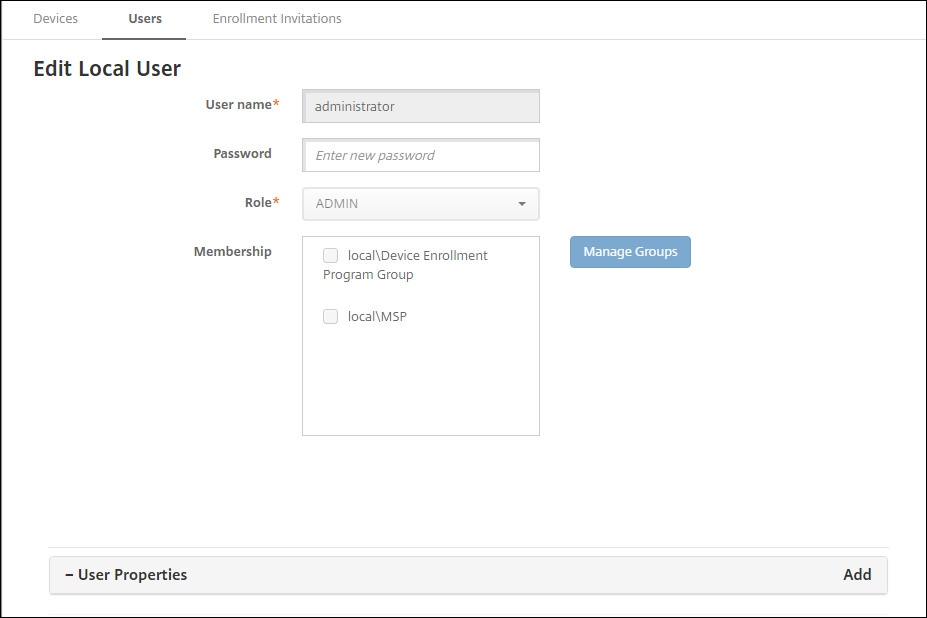Viewport: 927px width, 618px height.
Task: Click the Membership field label
Action: coord(232,252)
